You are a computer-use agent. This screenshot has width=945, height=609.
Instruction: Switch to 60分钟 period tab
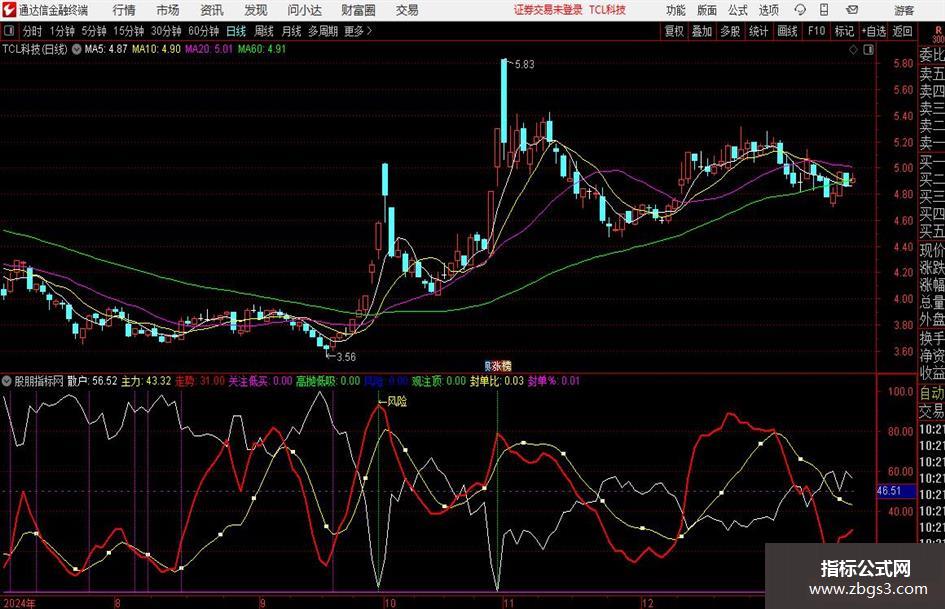coord(204,31)
